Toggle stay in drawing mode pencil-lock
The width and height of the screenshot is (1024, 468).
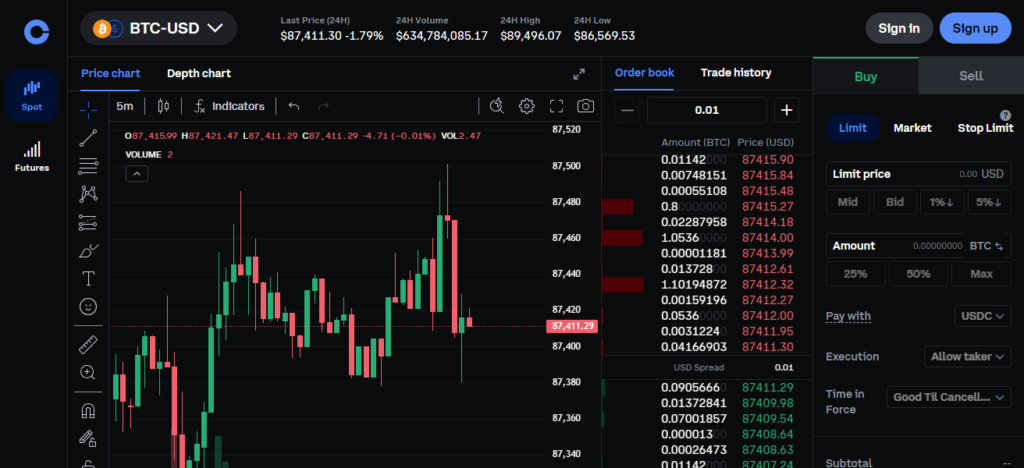(x=88, y=439)
